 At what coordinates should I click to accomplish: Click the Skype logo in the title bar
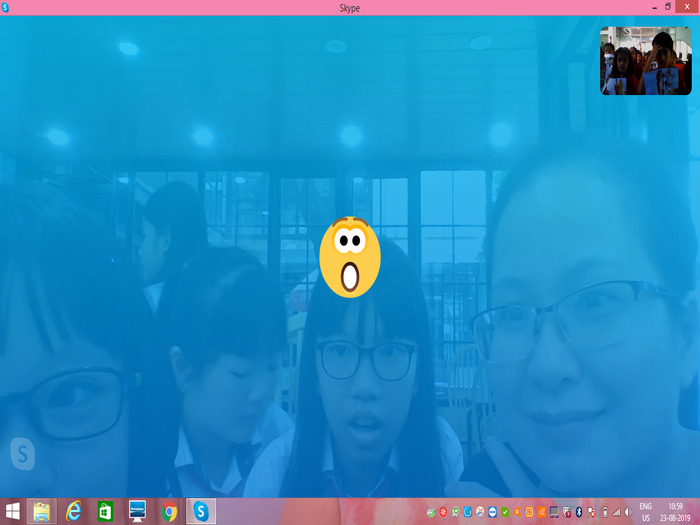5,8
